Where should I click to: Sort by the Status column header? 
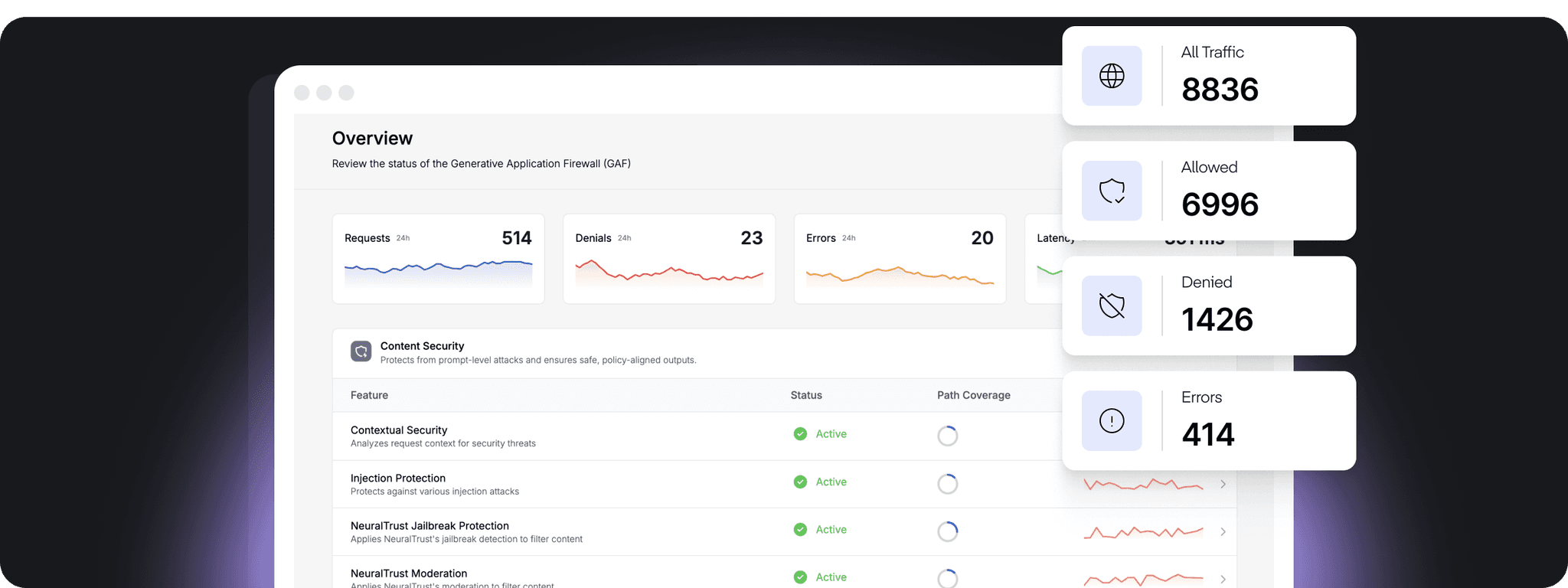click(x=806, y=395)
